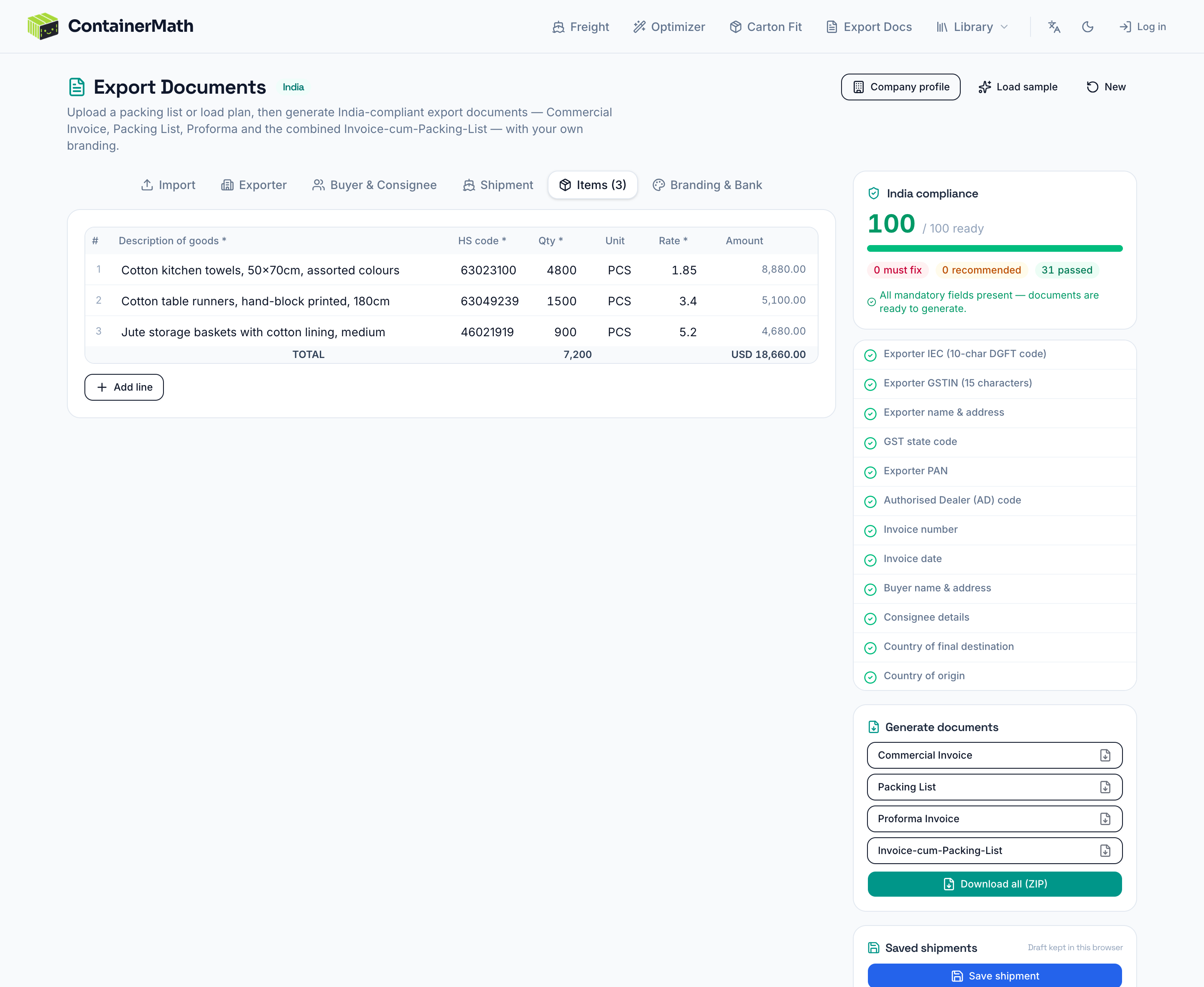The width and height of the screenshot is (1204, 987).
Task: Generate the Commercial Invoice
Action: 994,755
